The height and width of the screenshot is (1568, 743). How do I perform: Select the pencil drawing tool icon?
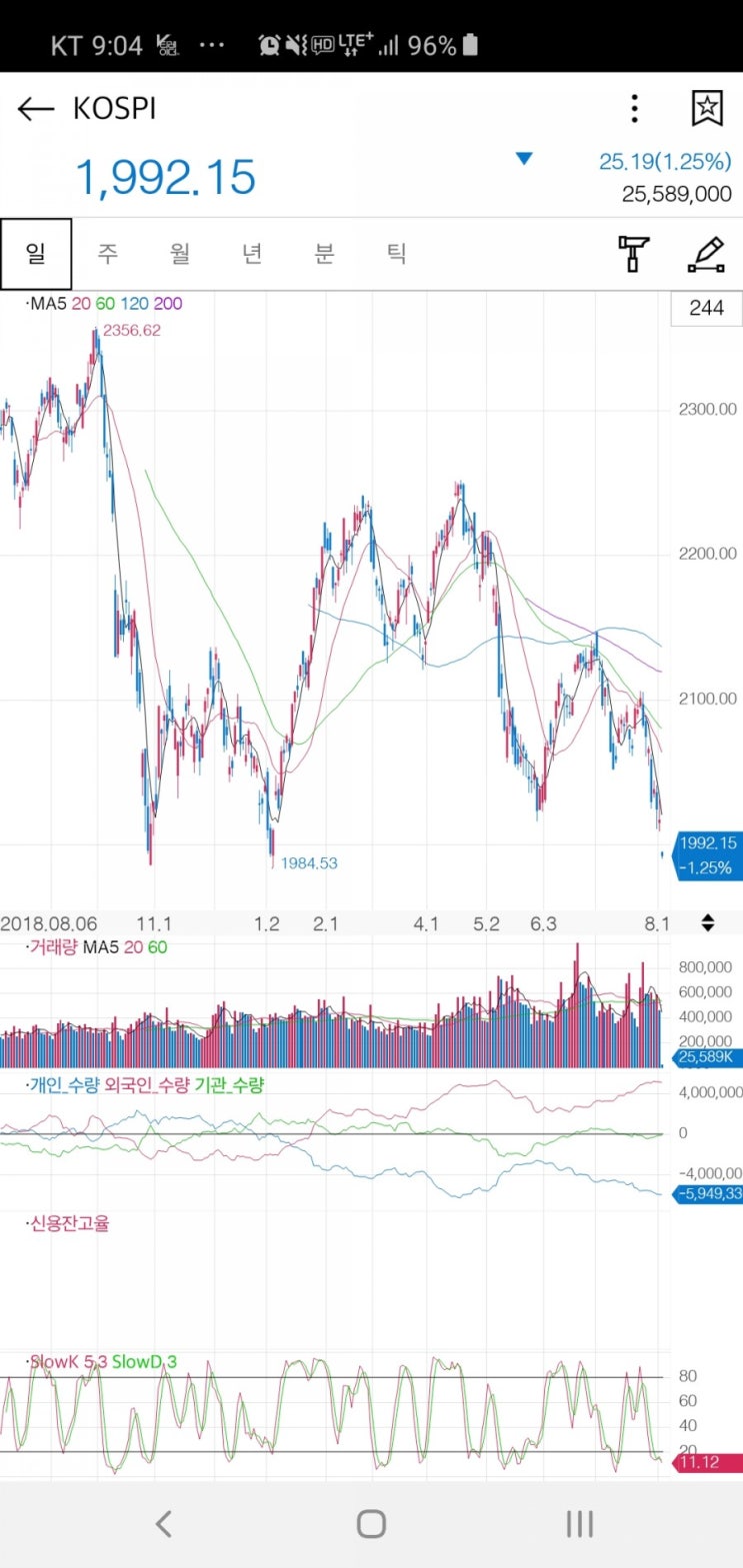(707, 254)
